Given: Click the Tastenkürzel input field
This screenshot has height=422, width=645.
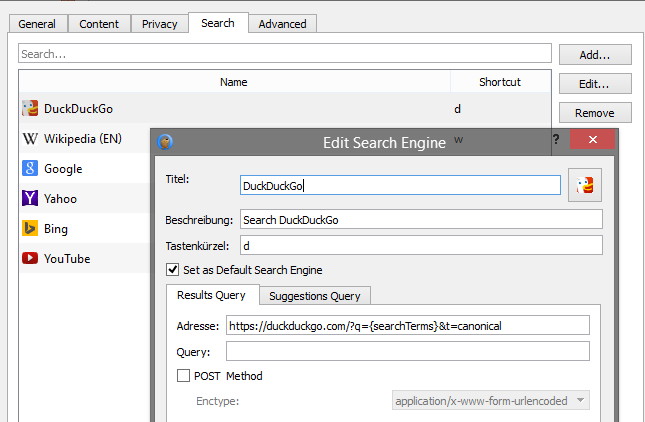Looking at the screenshot, I should [x=421, y=246].
